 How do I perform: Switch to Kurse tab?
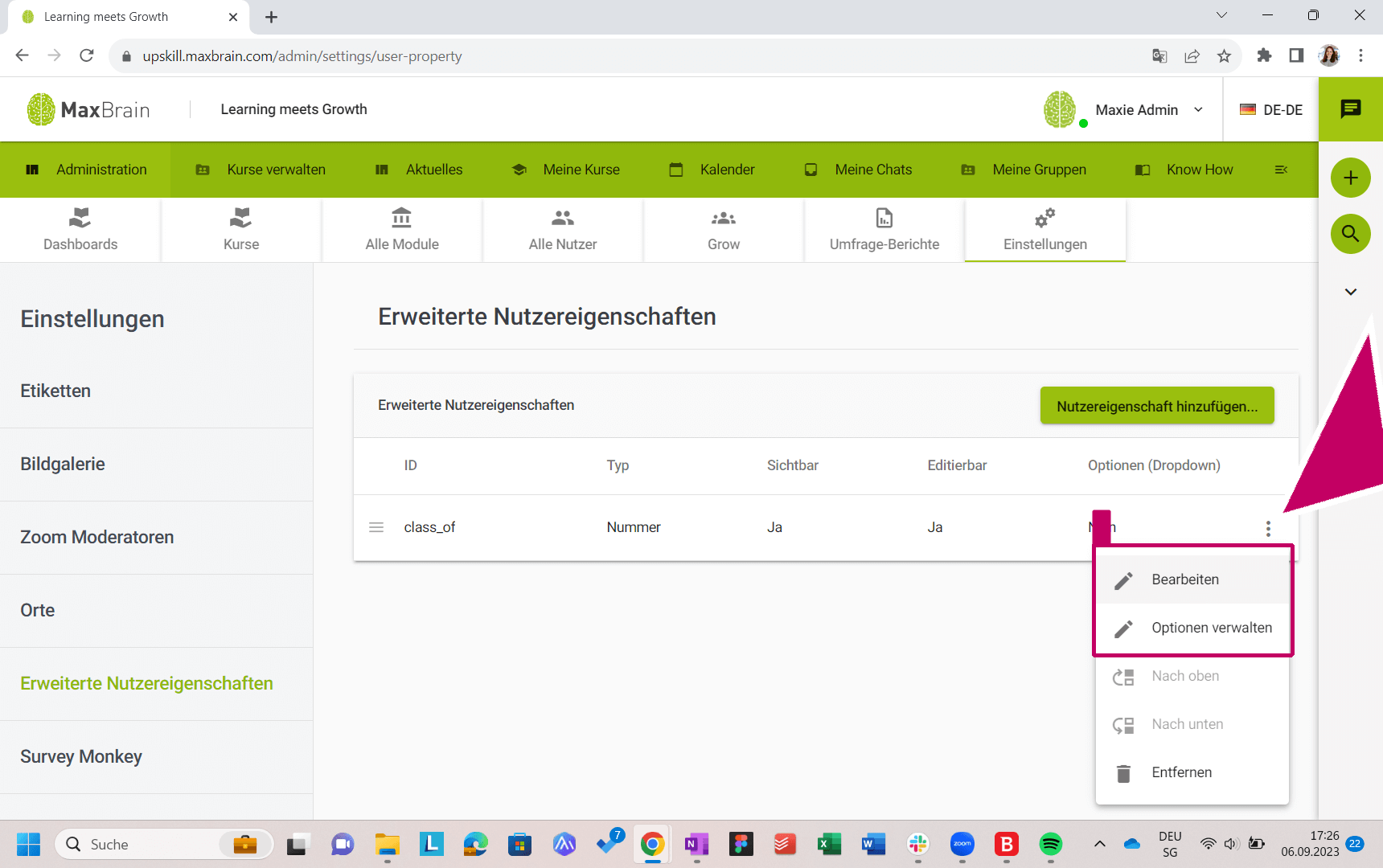(241, 230)
